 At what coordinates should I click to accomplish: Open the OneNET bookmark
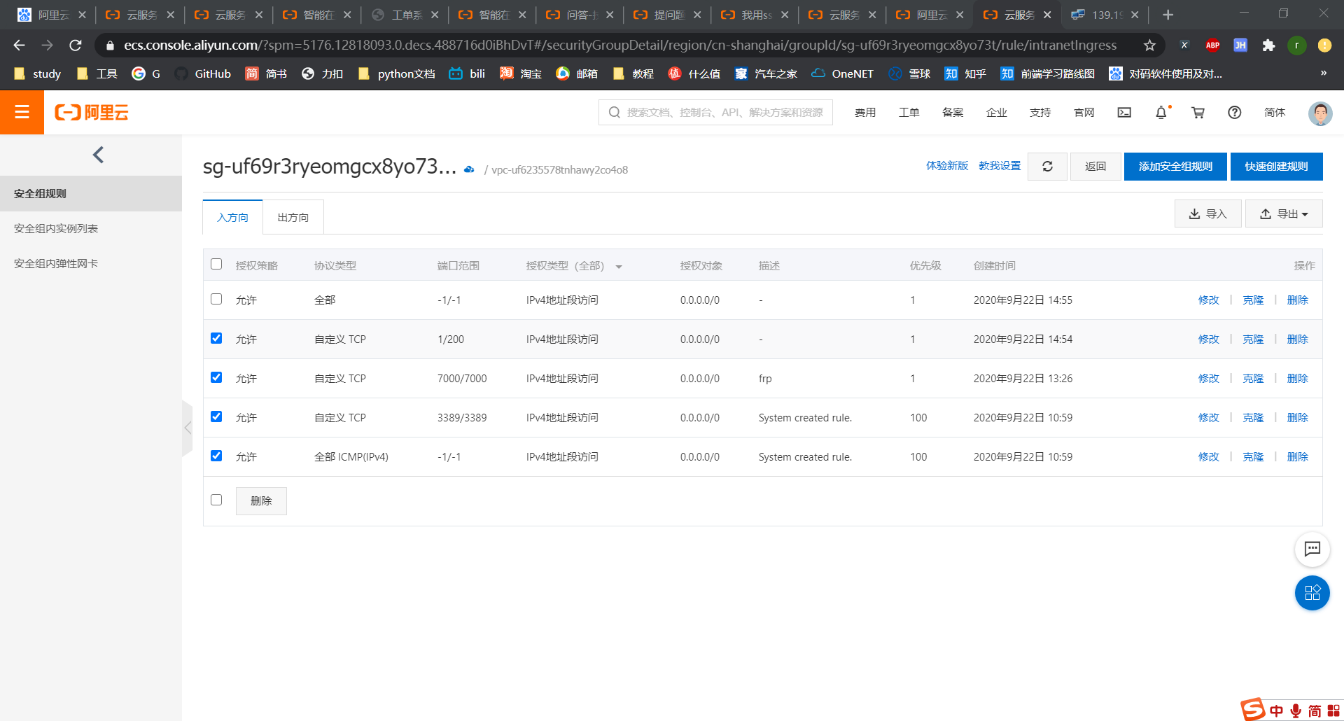842,74
